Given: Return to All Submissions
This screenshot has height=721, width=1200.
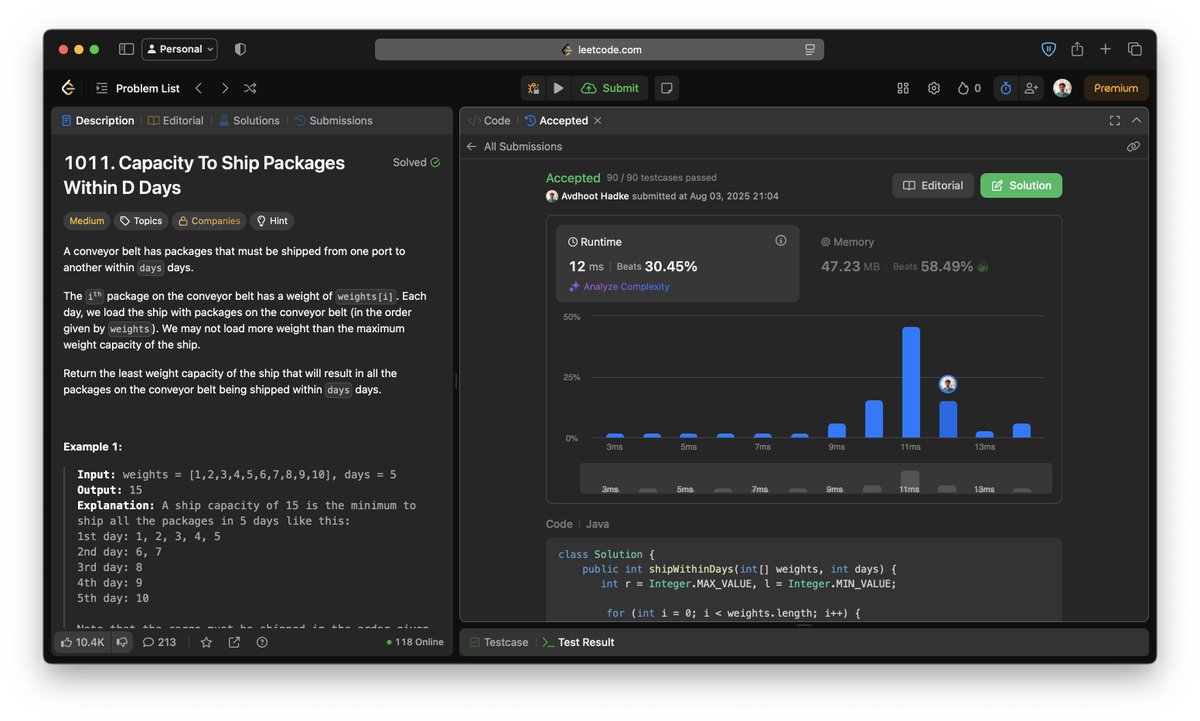Looking at the screenshot, I should pyautogui.click(x=514, y=146).
